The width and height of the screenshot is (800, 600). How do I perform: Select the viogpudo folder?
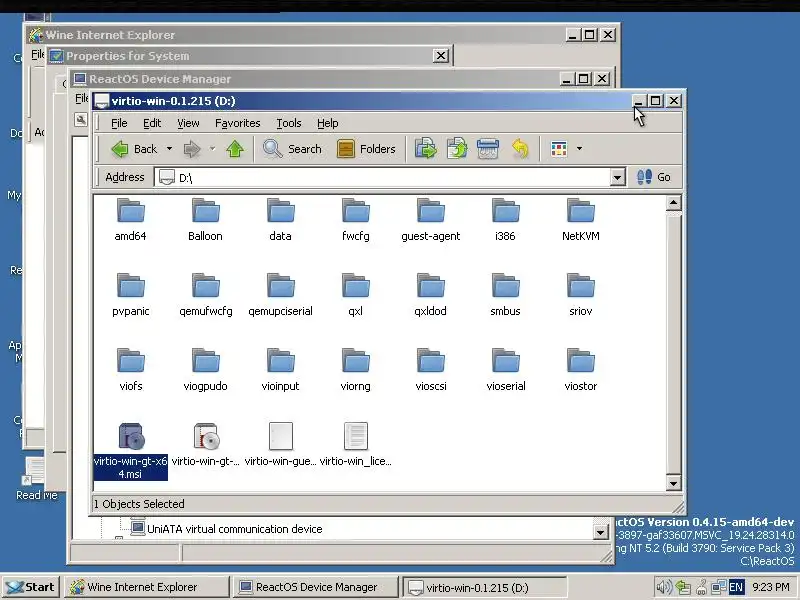206,369
